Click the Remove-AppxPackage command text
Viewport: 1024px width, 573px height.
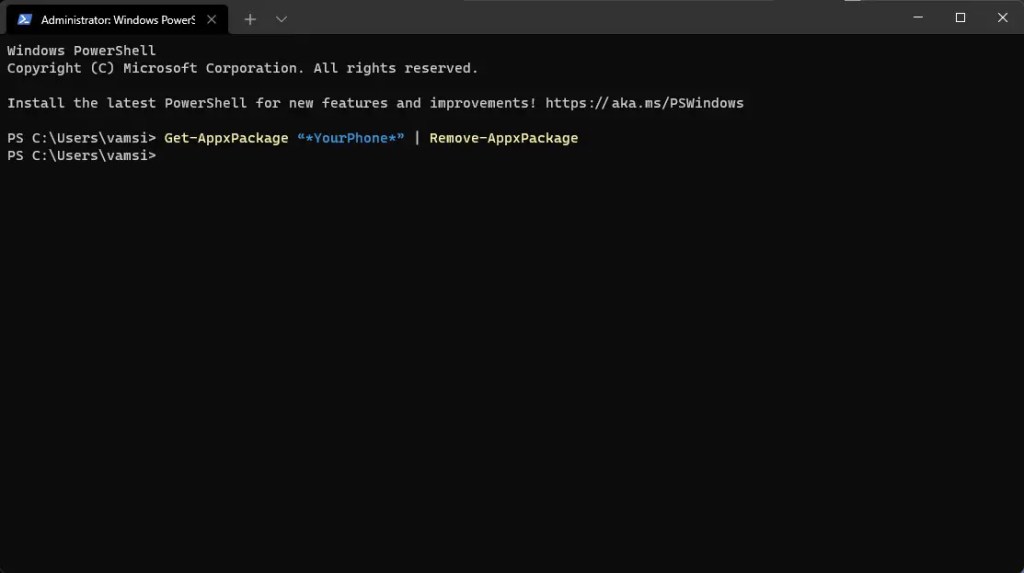504,139
